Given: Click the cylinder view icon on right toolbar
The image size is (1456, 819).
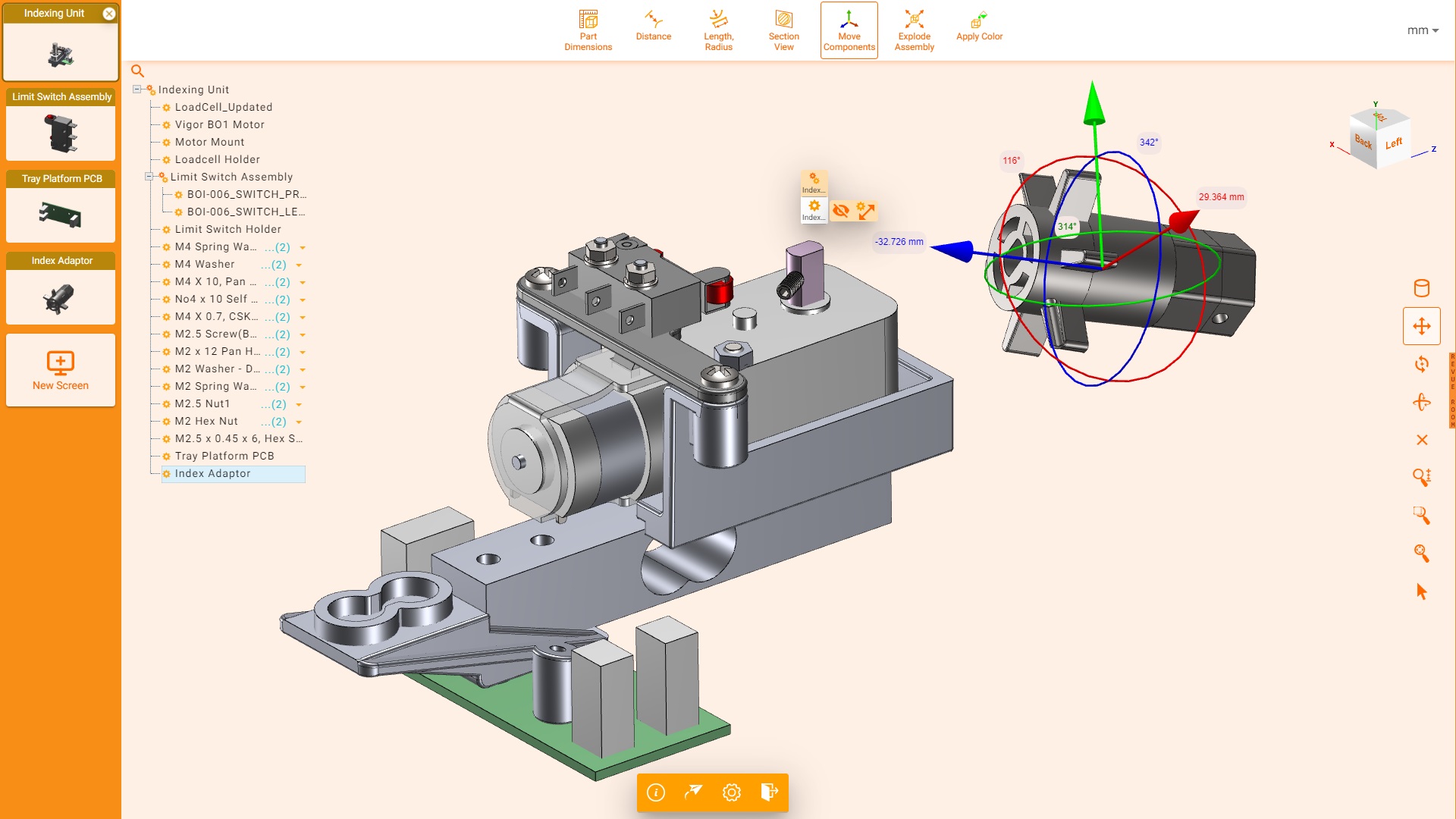Looking at the screenshot, I should tap(1422, 288).
